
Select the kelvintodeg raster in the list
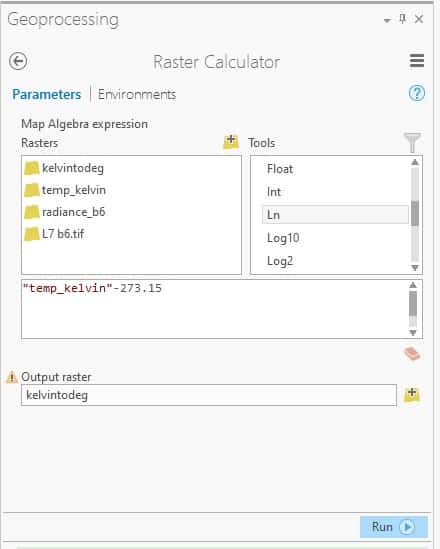coord(64,168)
